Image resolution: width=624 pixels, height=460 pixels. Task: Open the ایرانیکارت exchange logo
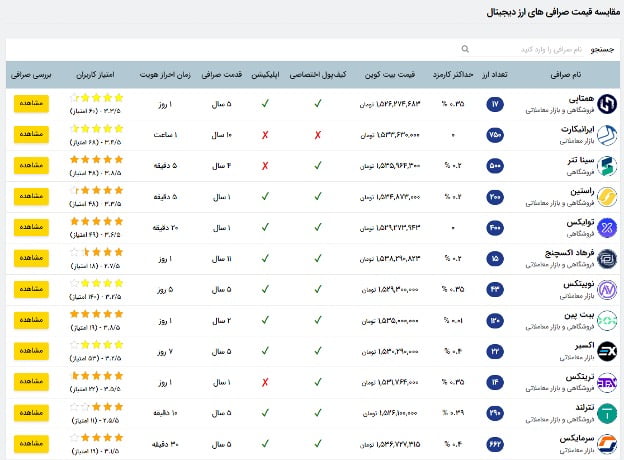pos(607,135)
